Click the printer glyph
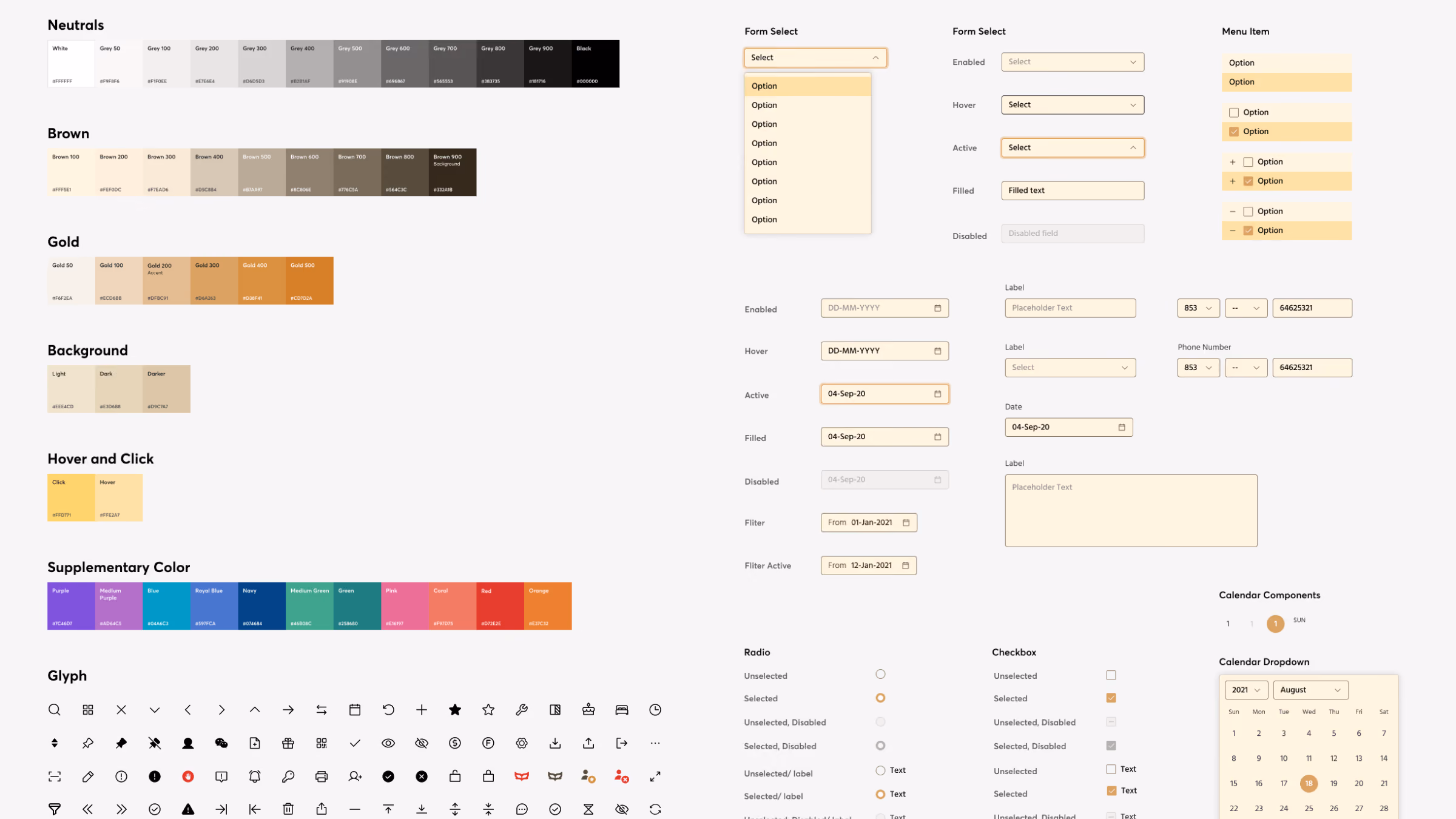The height and width of the screenshot is (819, 1456). point(322,777)
